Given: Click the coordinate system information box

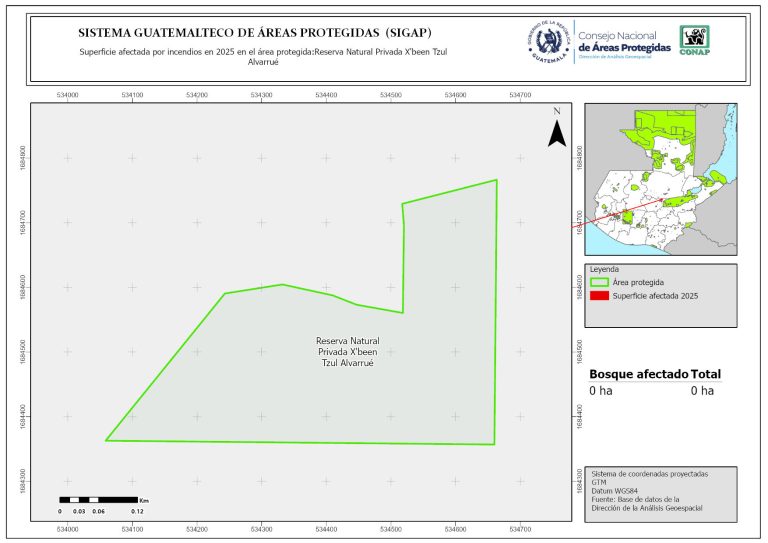Looking at the screenshot, I should pos(661,492).
